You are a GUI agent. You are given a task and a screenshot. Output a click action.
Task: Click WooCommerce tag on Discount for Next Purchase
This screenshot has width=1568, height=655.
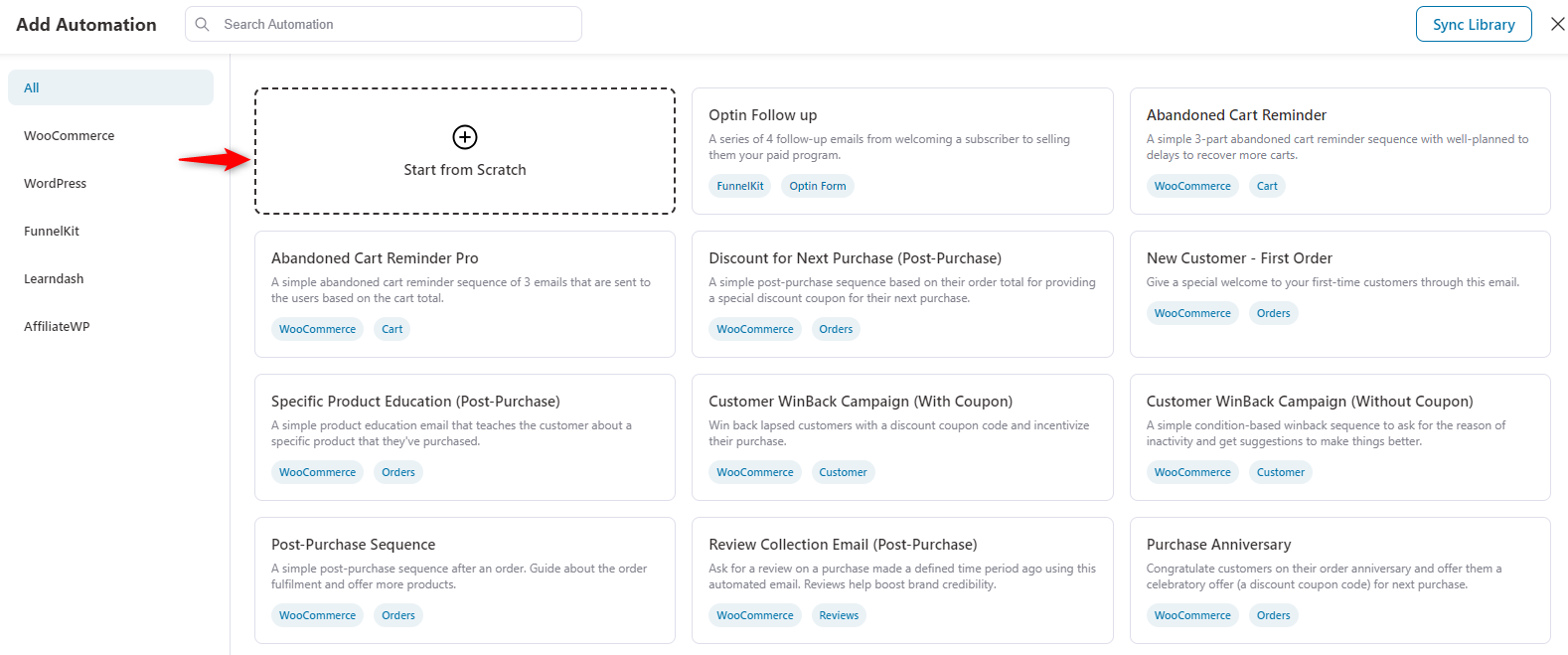(755, 329)
